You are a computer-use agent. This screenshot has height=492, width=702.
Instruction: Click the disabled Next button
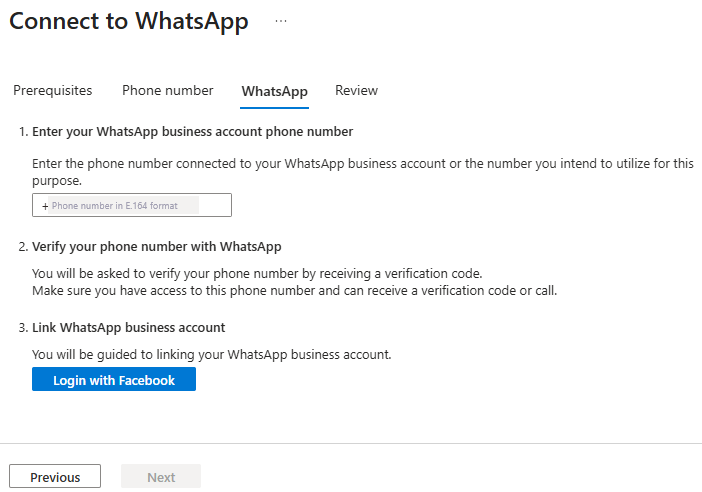(x=161, y=476)
